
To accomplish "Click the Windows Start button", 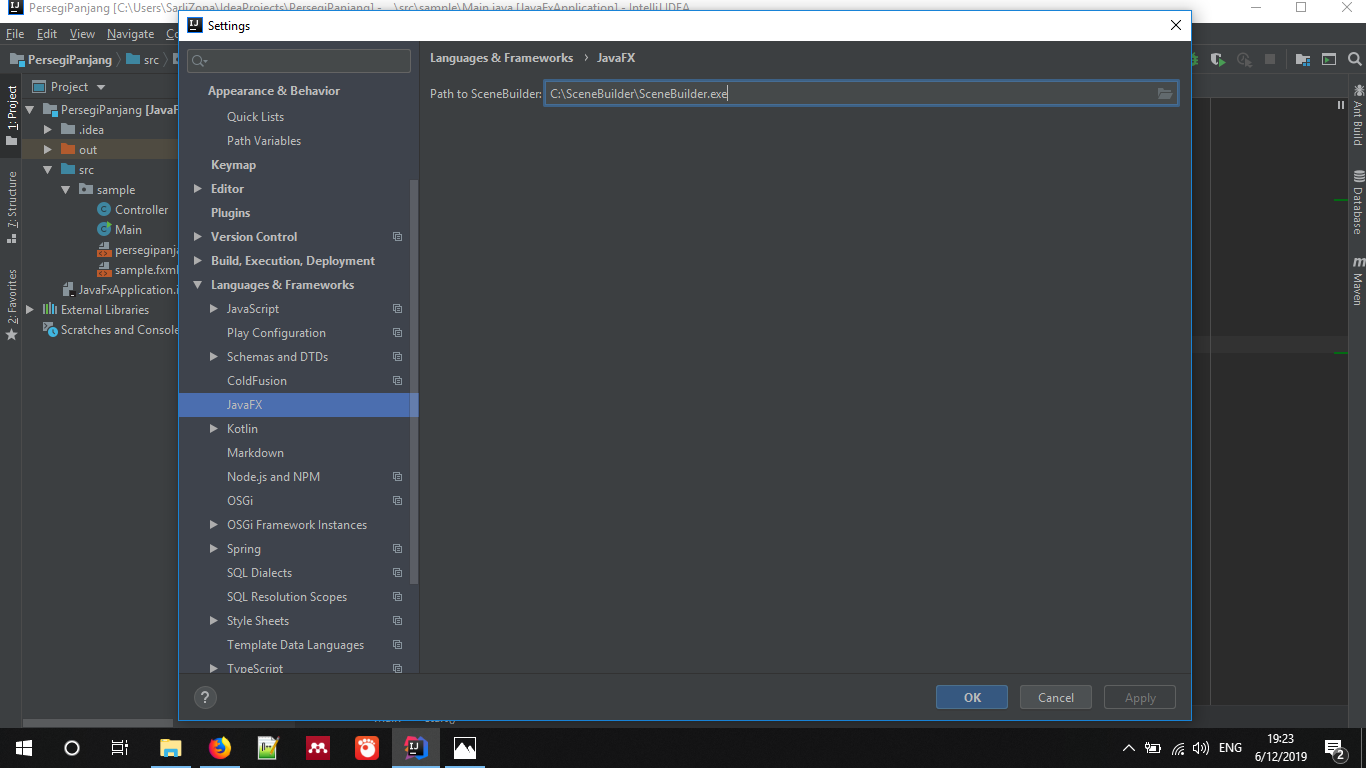I will (x=24, y=748).
